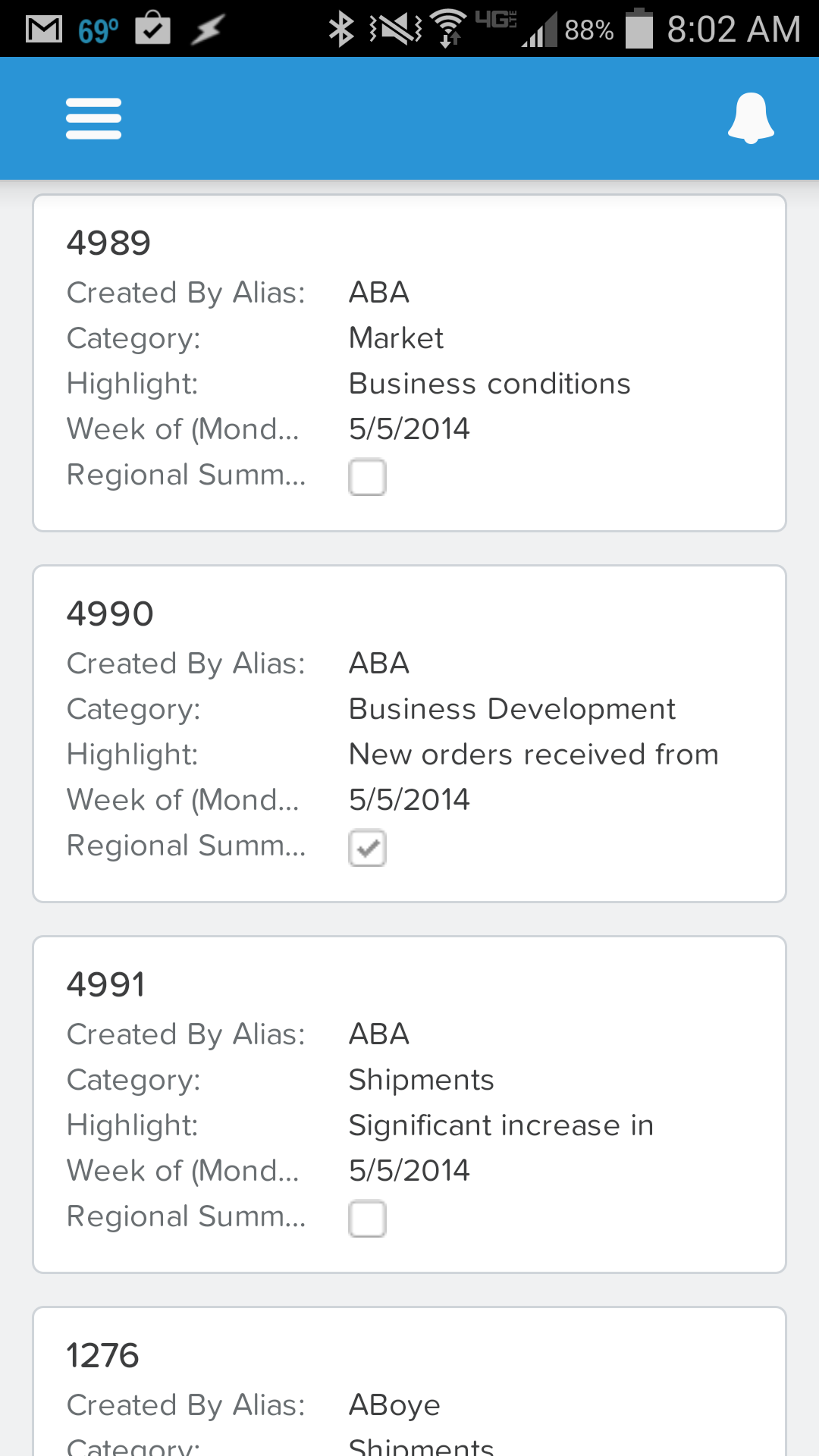Tap 'Significant increase in' highlight text
Viewport: 819px width, 1456px height.
click(x=500, y=1125)
